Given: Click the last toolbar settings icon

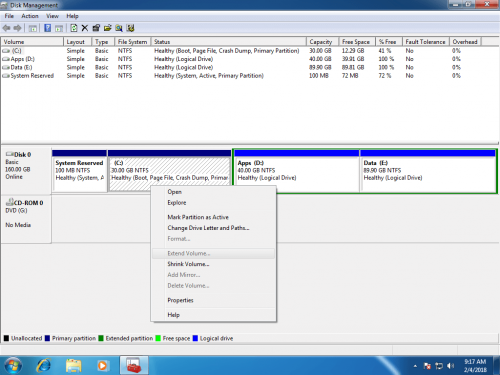Looking at the screenshot, I should [130, 28].
